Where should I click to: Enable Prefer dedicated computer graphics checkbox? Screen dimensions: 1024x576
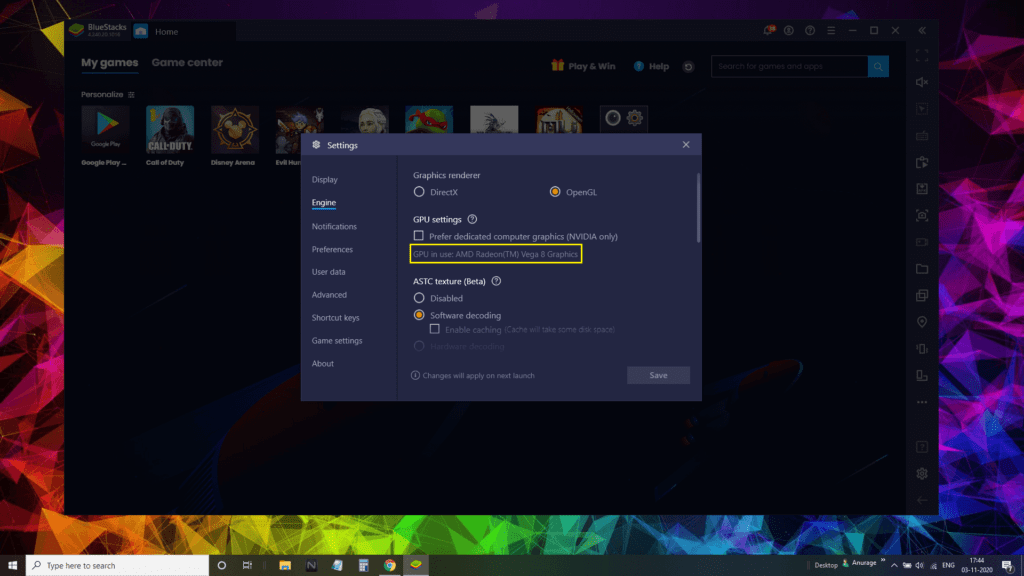click(x=419, y=236)
